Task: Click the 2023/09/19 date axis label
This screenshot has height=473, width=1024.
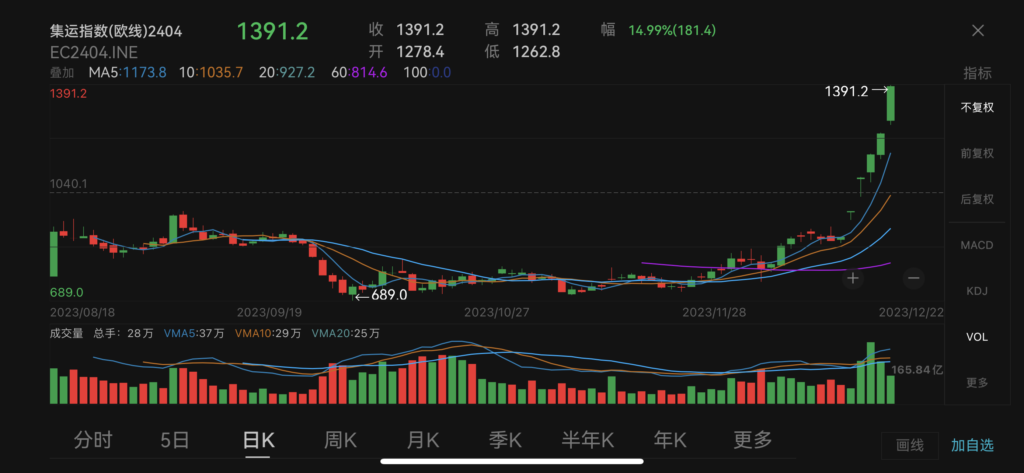Action: [269, 312]
